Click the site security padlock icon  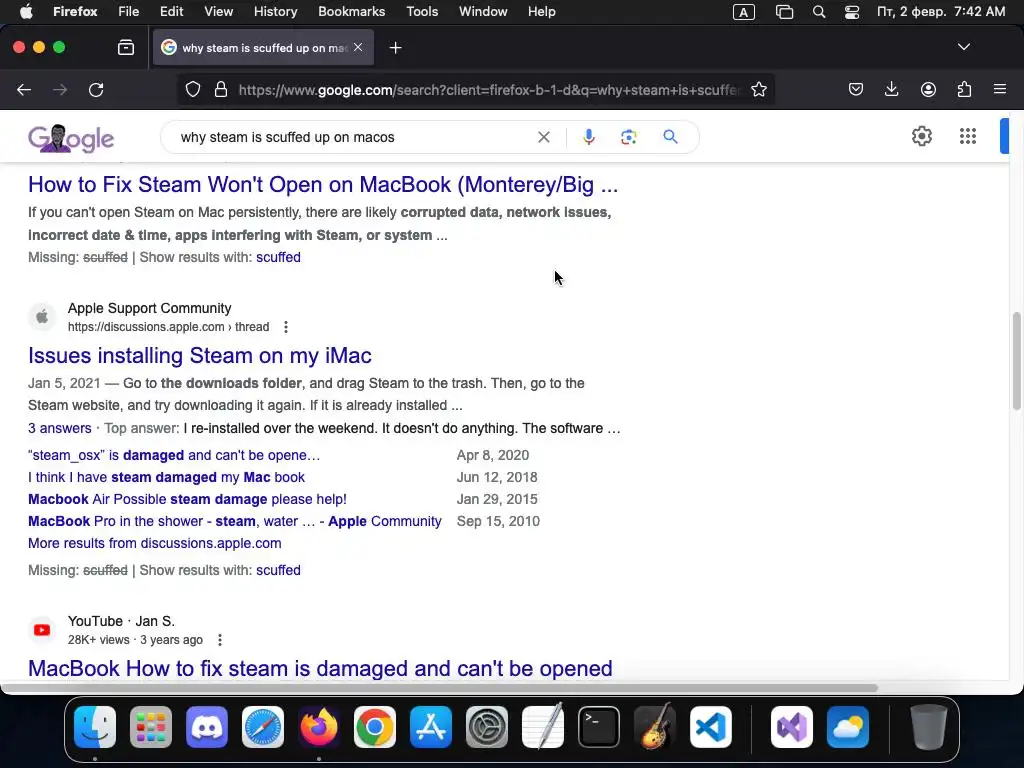[x=221, y=89]
